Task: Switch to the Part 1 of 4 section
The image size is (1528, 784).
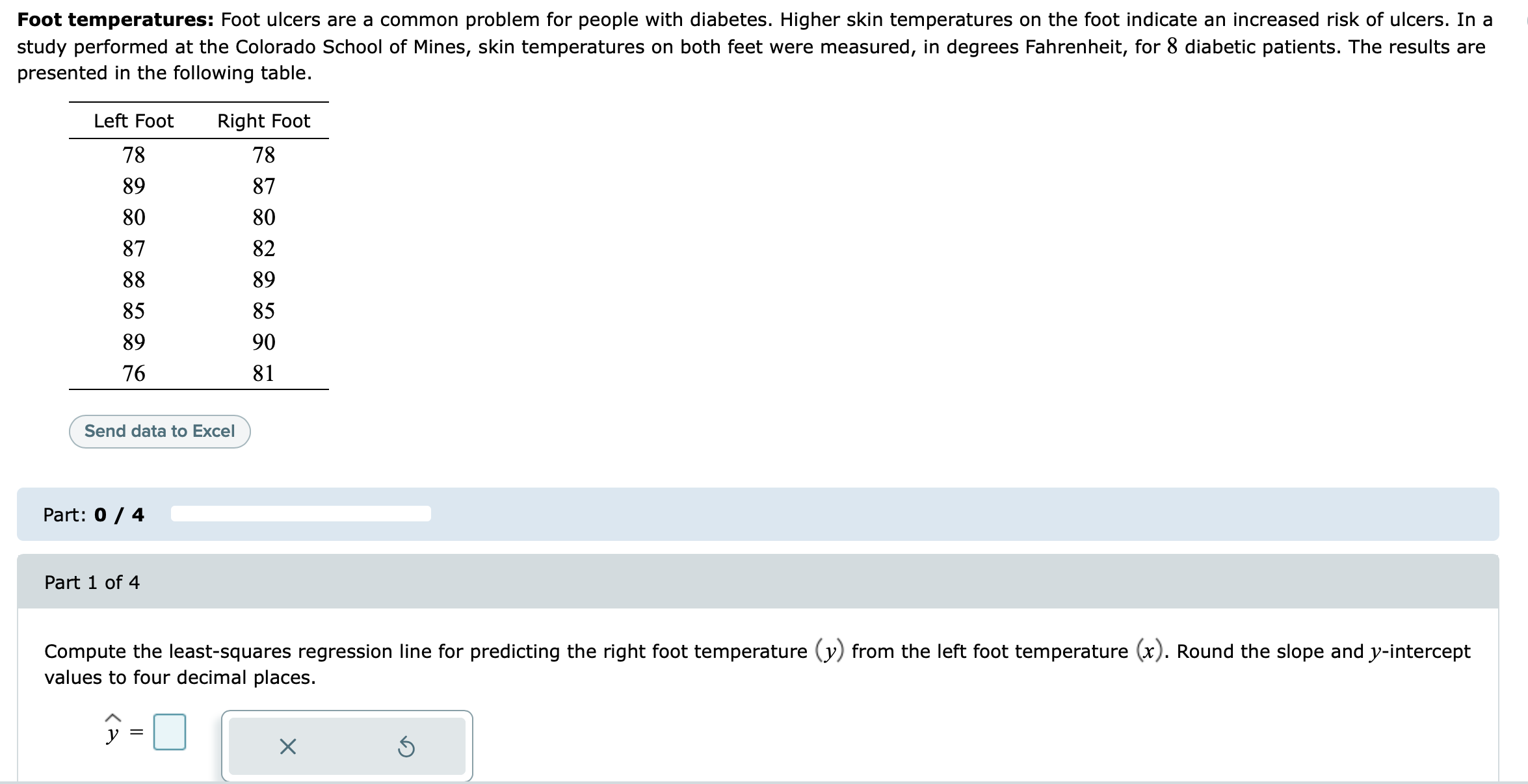Action: point(93,582)
